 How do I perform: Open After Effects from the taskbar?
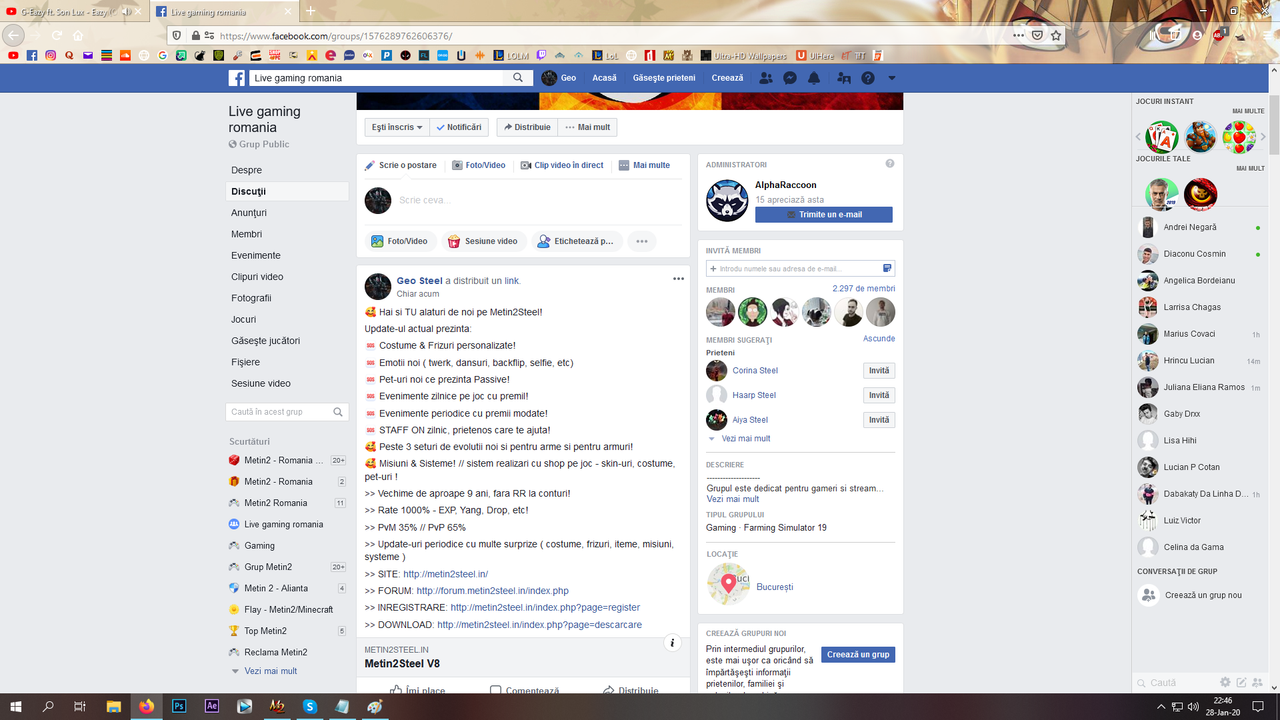(212, 706)
